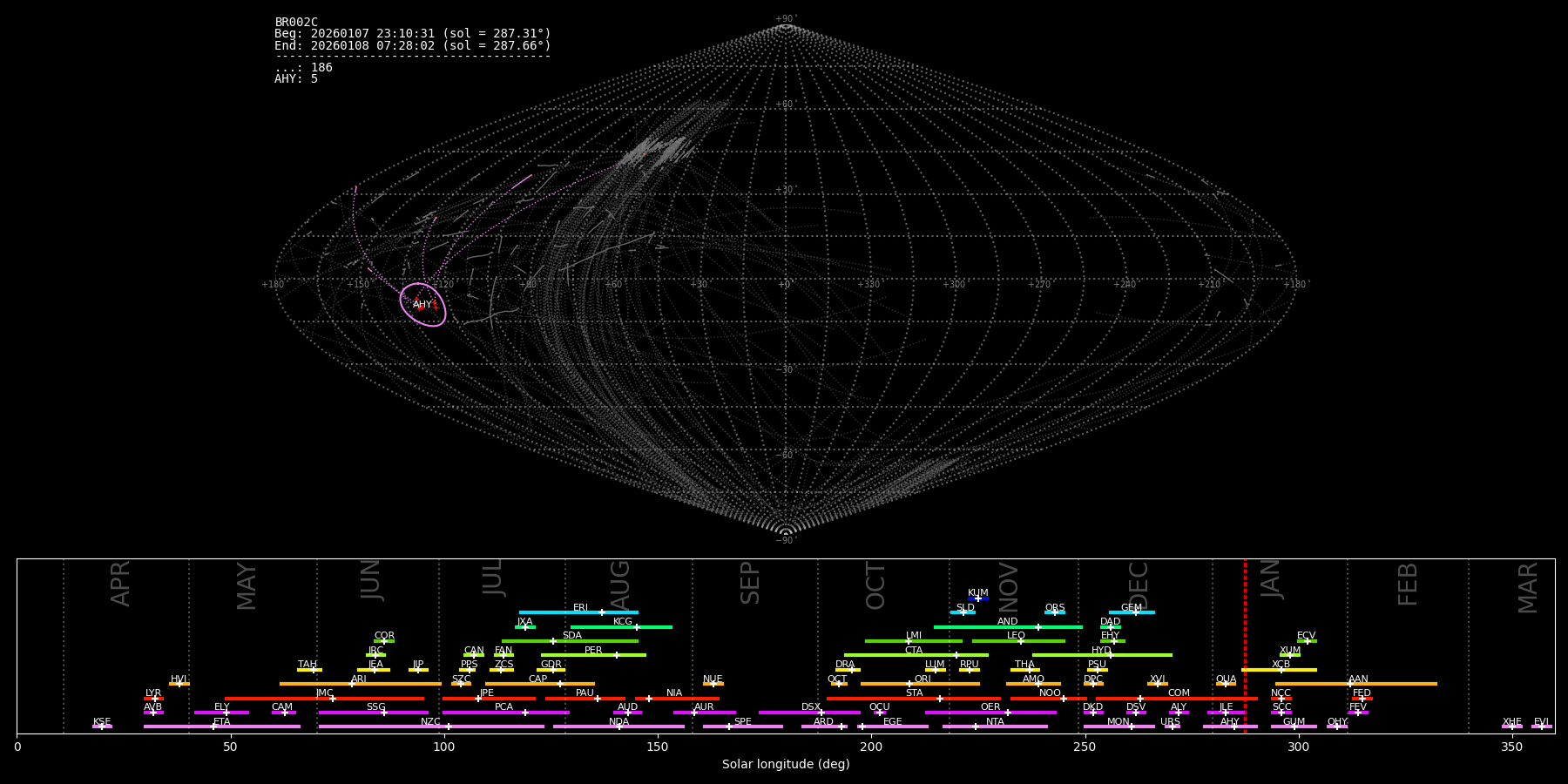Click the COR shower label
1568x784 pixels.
click(x=384, y=636)
